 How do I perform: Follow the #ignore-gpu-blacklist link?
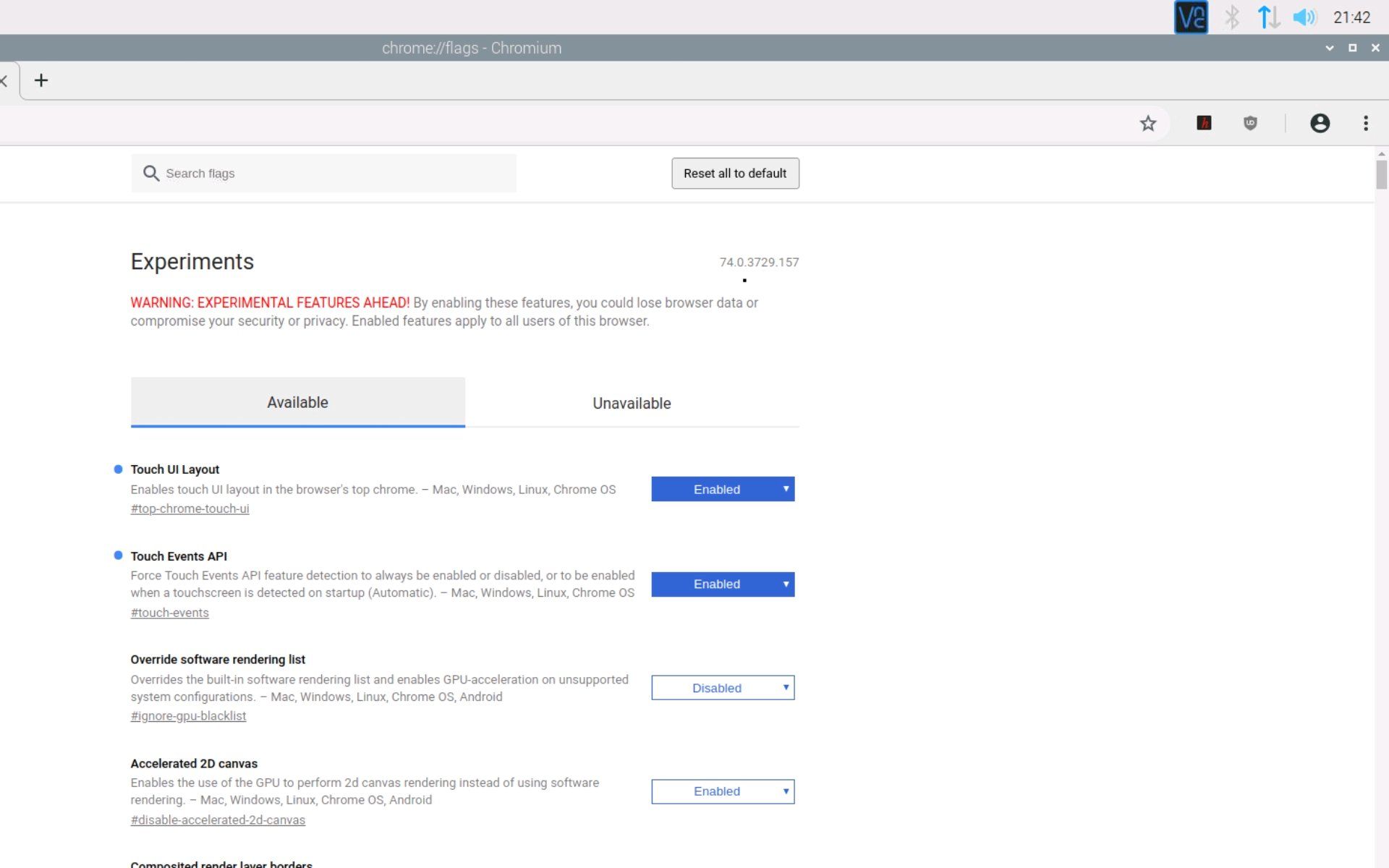[188, 716]
